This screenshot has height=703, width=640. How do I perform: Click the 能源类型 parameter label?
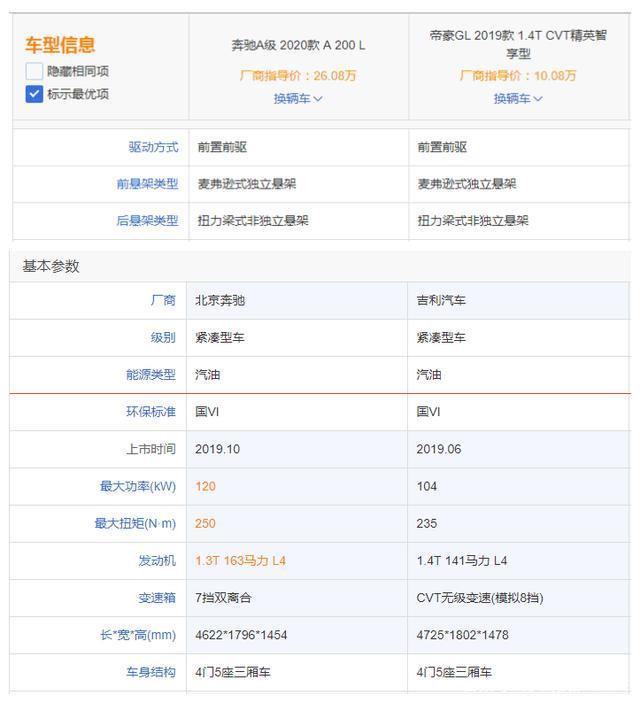coord(151,375)
